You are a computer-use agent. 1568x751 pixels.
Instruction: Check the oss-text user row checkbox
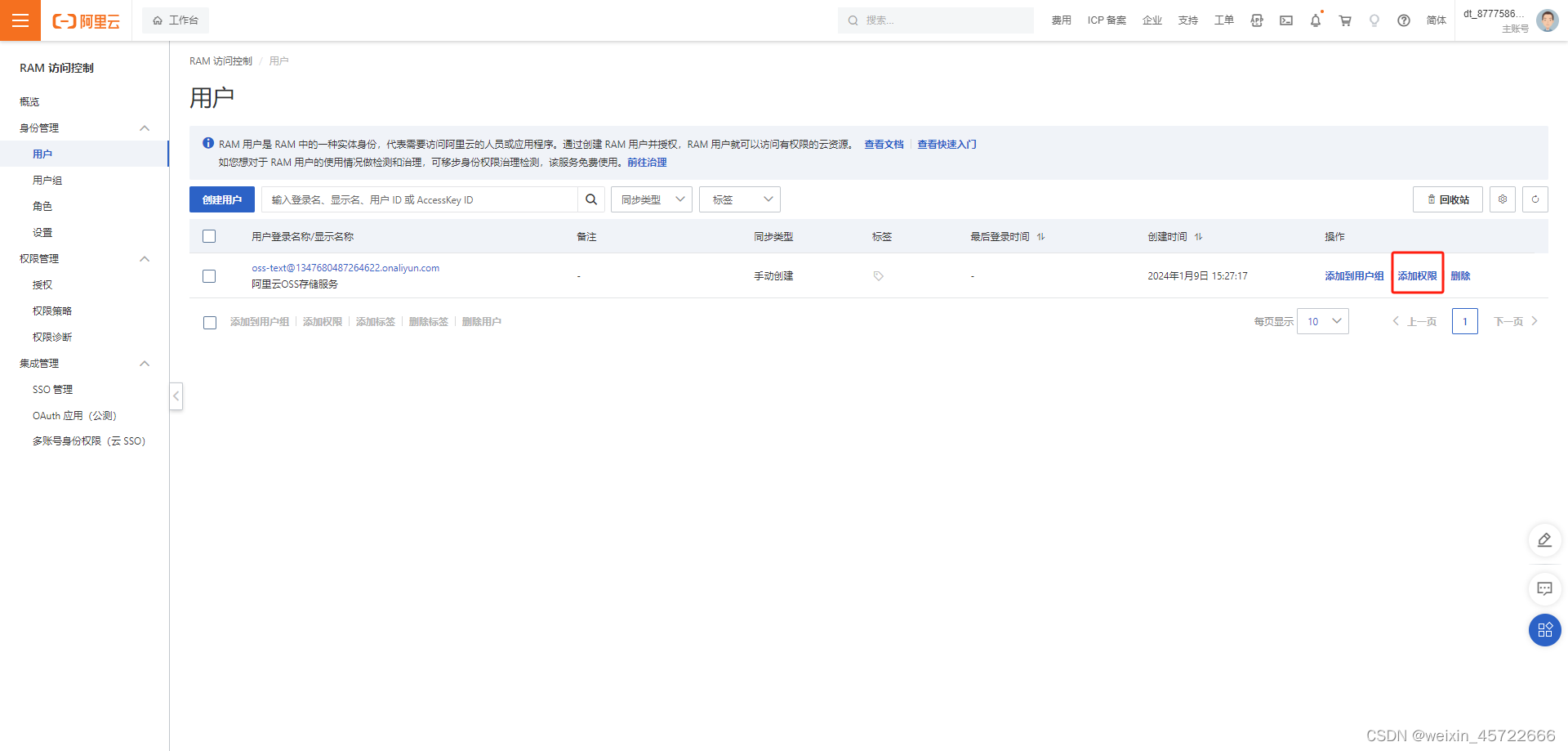pyautogui.click(x=209, y=276)
